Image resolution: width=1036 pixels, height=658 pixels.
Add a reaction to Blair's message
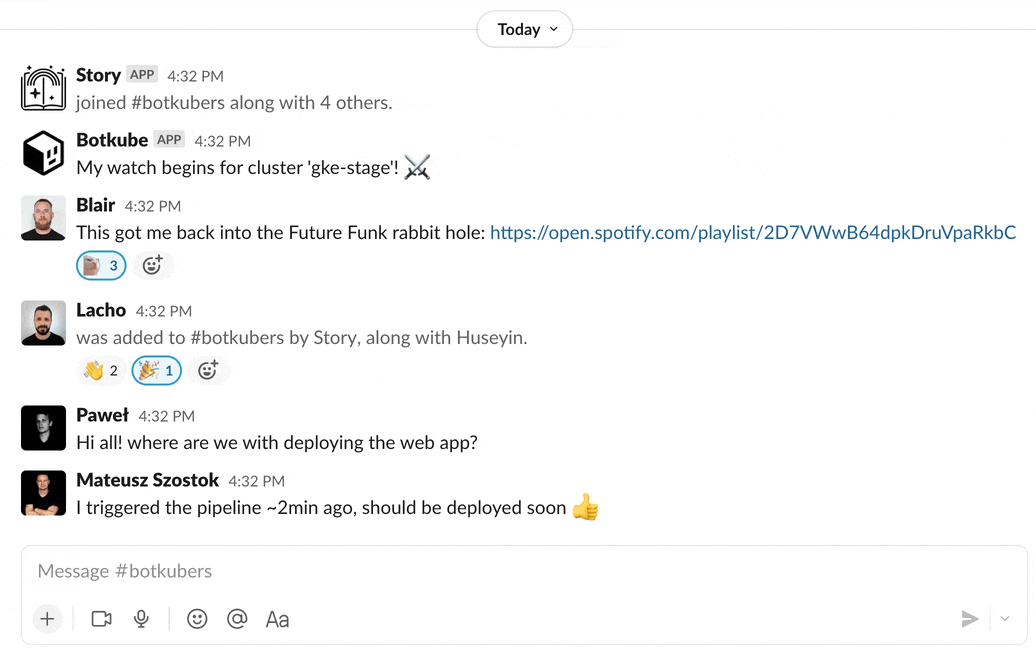coord(152,265)
